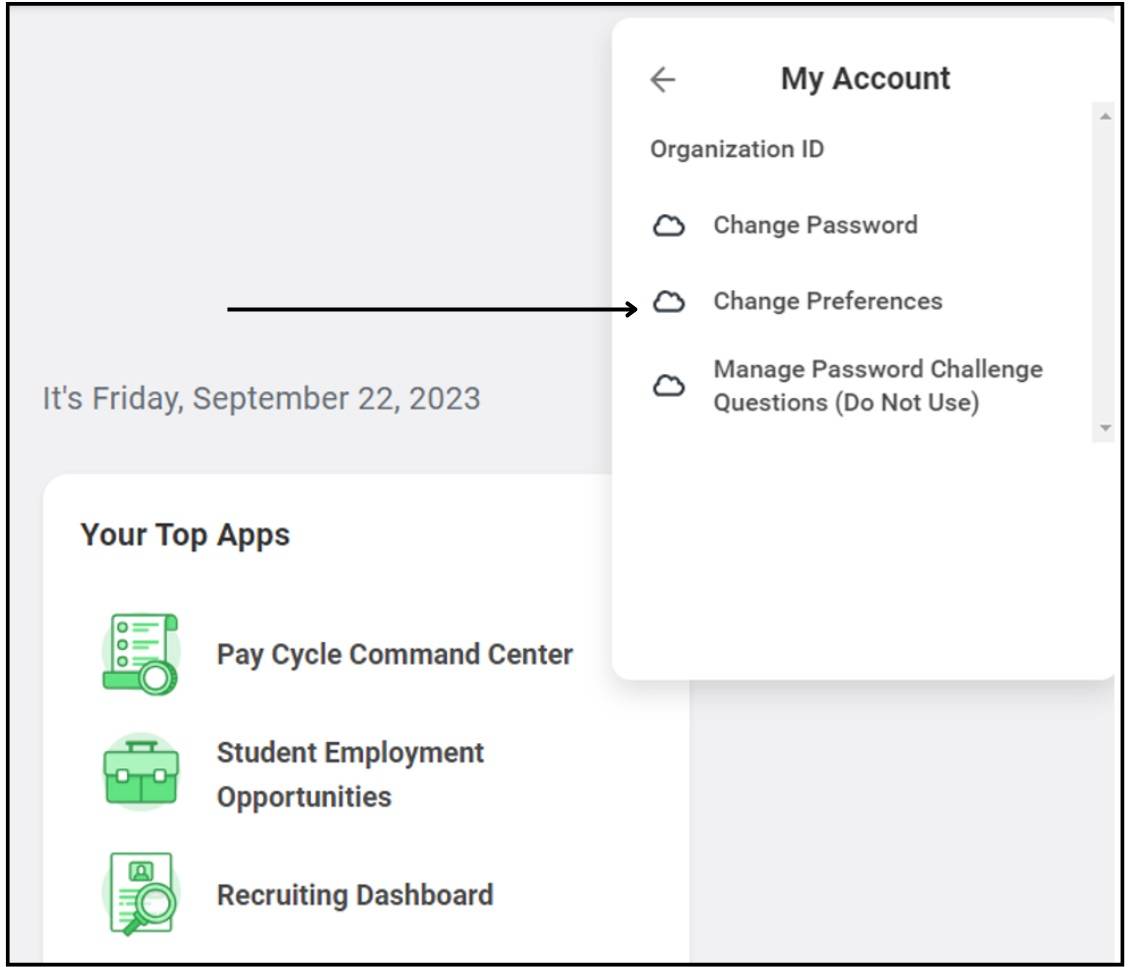Choose Manage Password Challenge Questions (Do Not Use)

[x=877, y=386]
